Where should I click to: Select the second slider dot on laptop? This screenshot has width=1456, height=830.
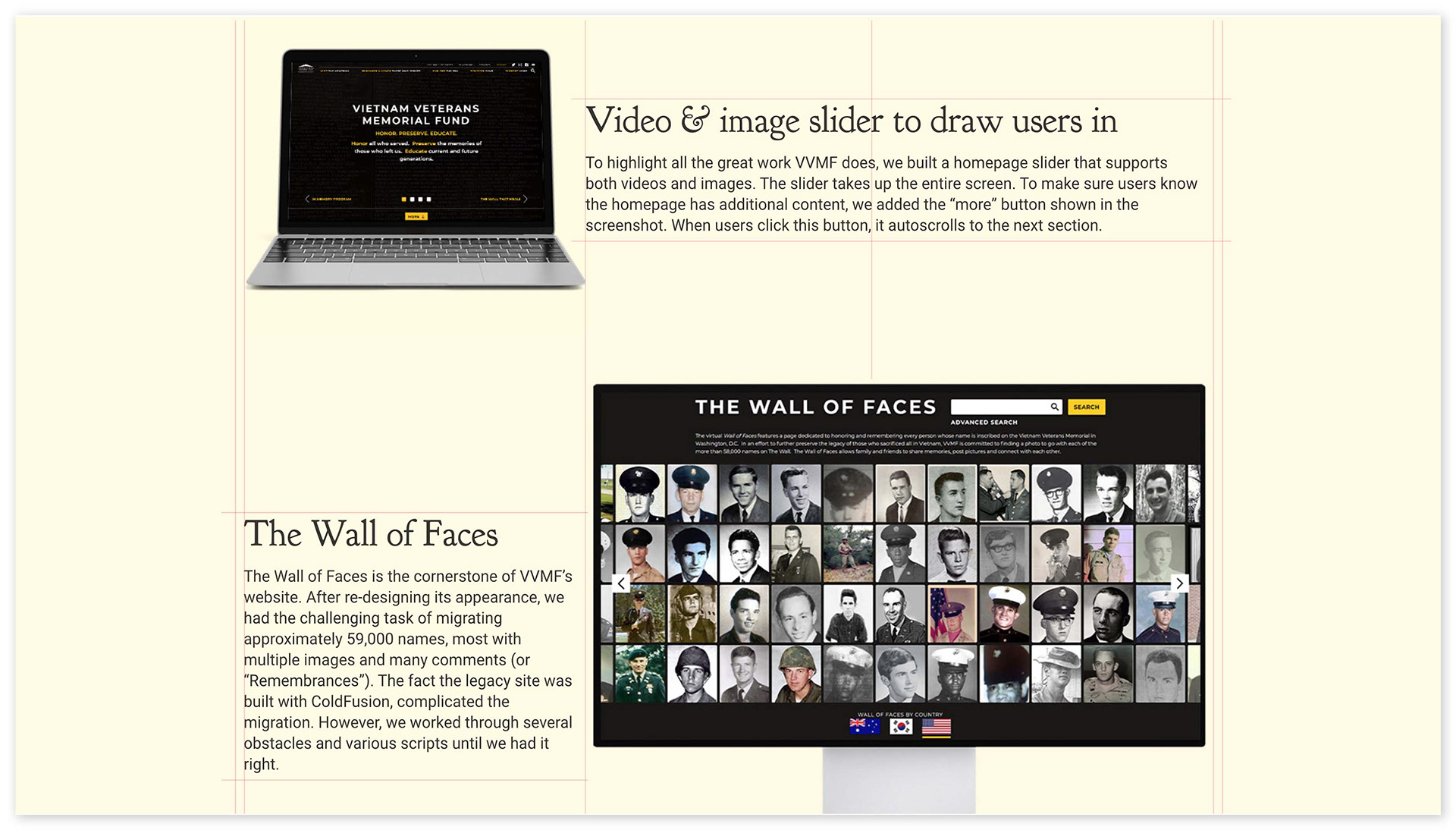click(x=412, y=200)
